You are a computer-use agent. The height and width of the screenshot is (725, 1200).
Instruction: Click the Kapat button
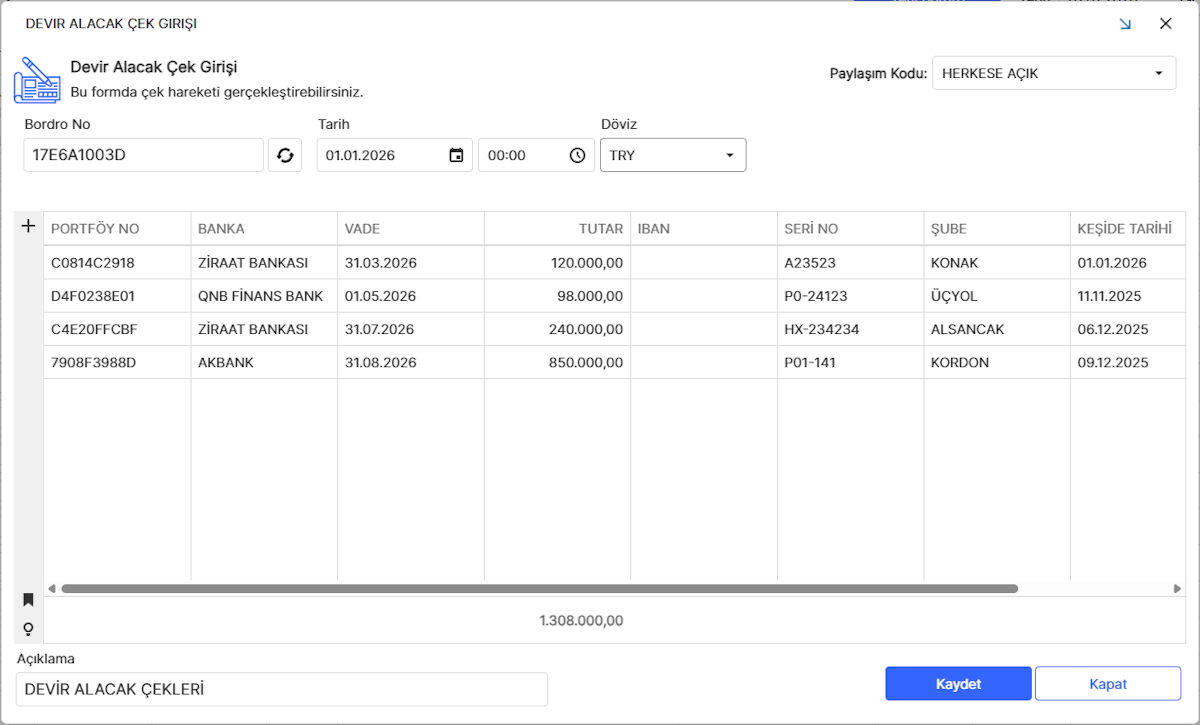(1107, 684)
